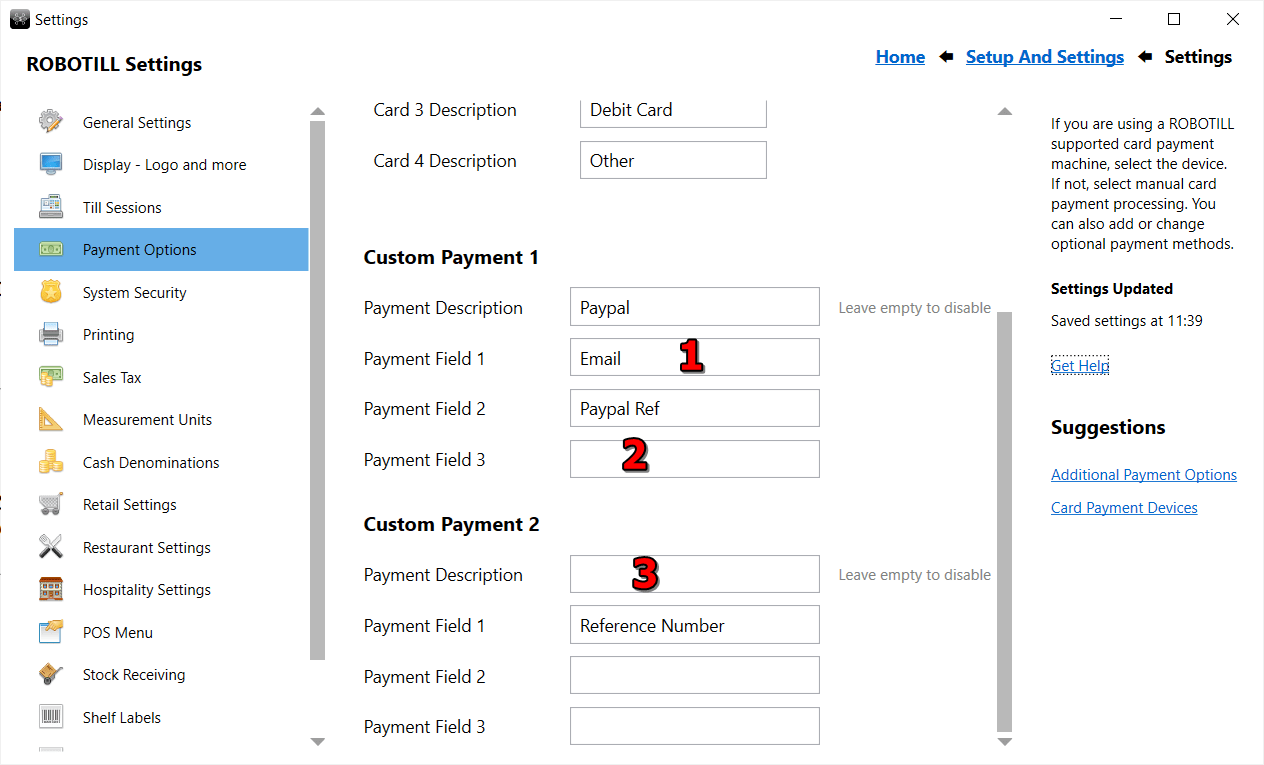Open Cash Denominations settings
1264x765 pixels.
click(x=50, y=462)
